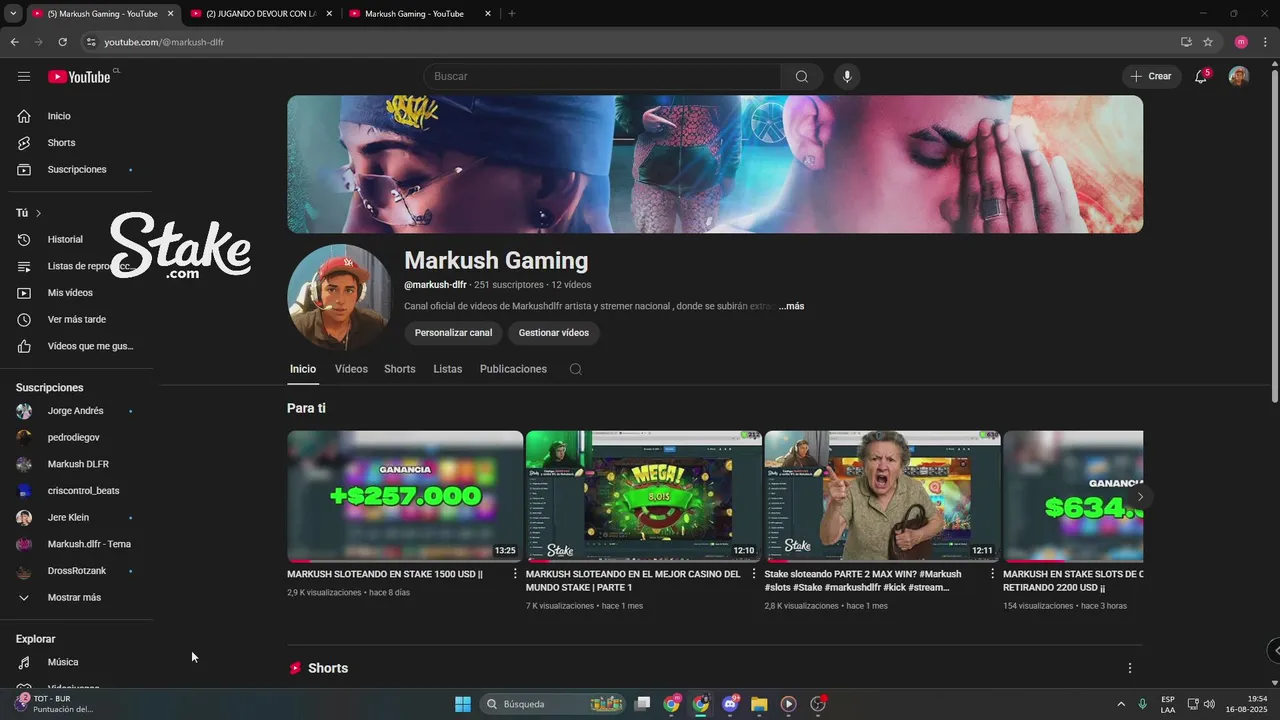Open the notifications bell

[x=1201, y=76]
